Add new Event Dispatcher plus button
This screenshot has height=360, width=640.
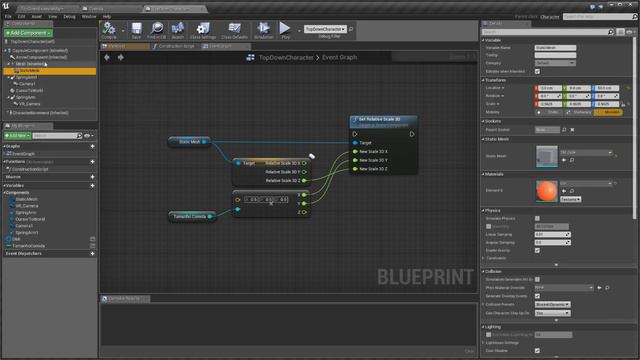click(x=92, y=253)
